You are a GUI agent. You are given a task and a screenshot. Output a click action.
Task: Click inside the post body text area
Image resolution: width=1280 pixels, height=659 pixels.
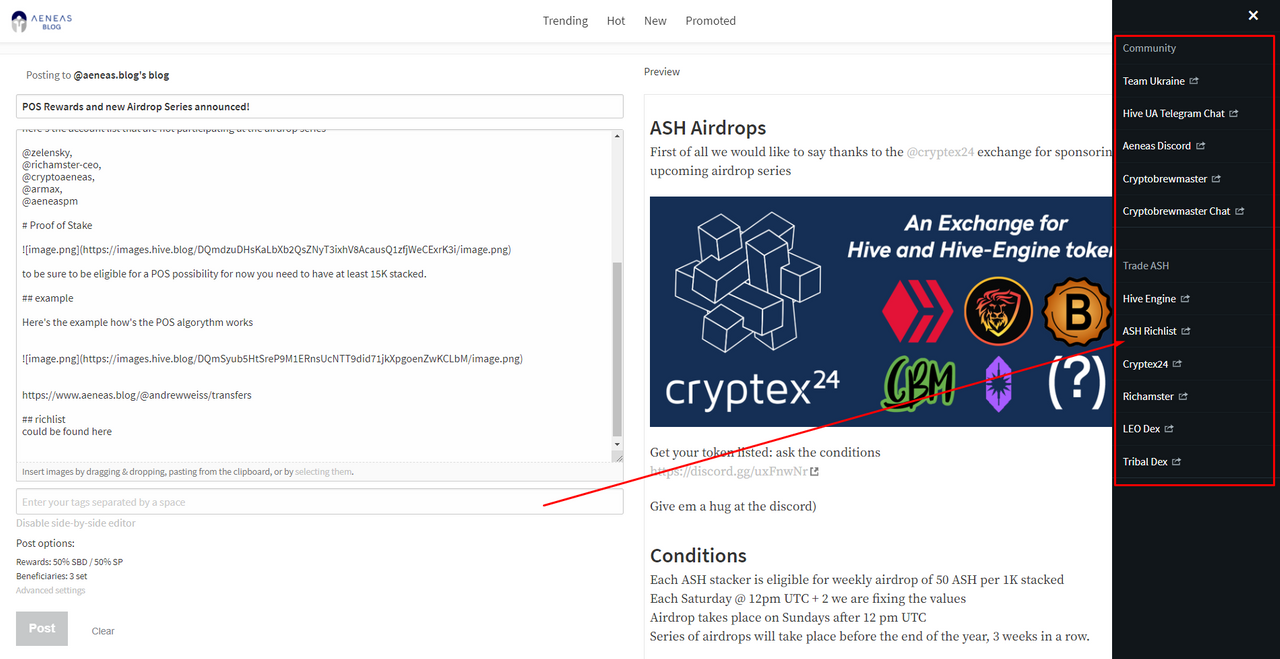click(x=313, y=296)
